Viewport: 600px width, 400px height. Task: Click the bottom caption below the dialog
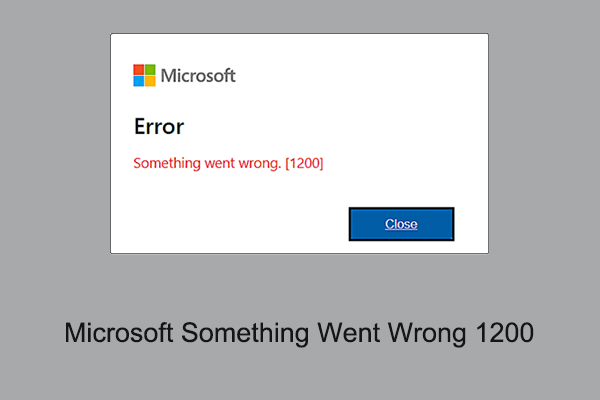pos(299,334)
